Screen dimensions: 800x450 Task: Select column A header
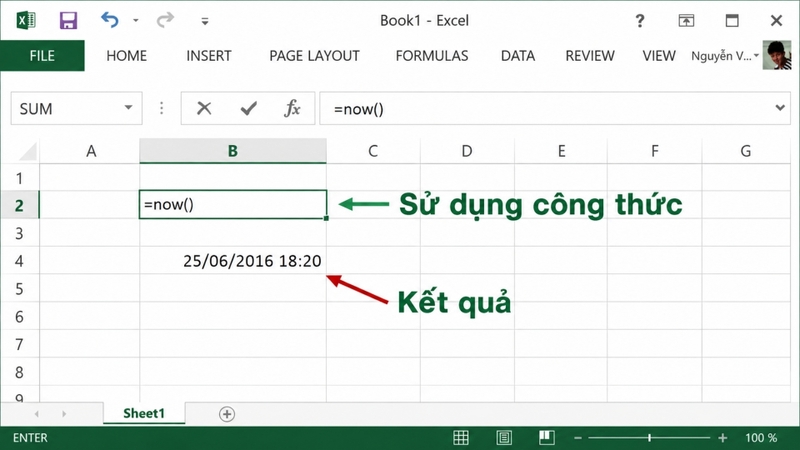coord(90,151)
